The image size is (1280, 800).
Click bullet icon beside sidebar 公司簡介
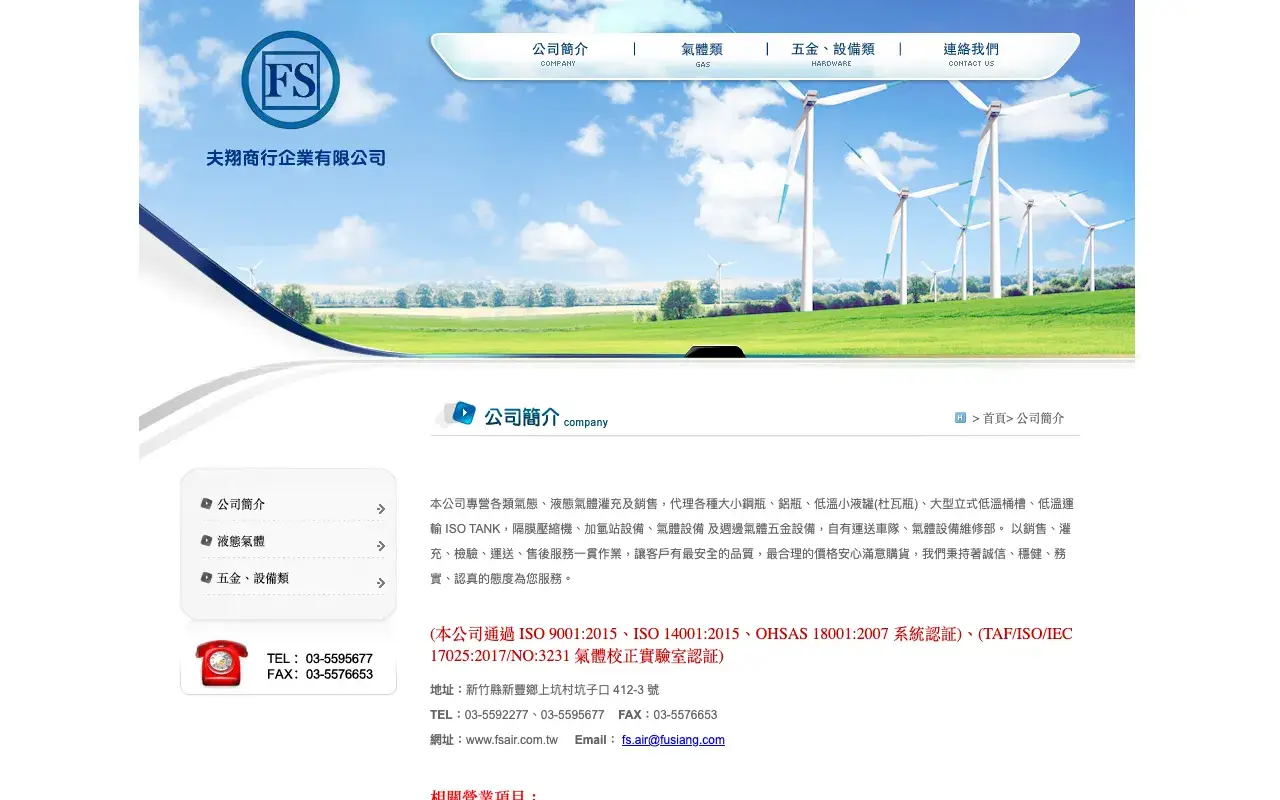(x=207, y=504)
